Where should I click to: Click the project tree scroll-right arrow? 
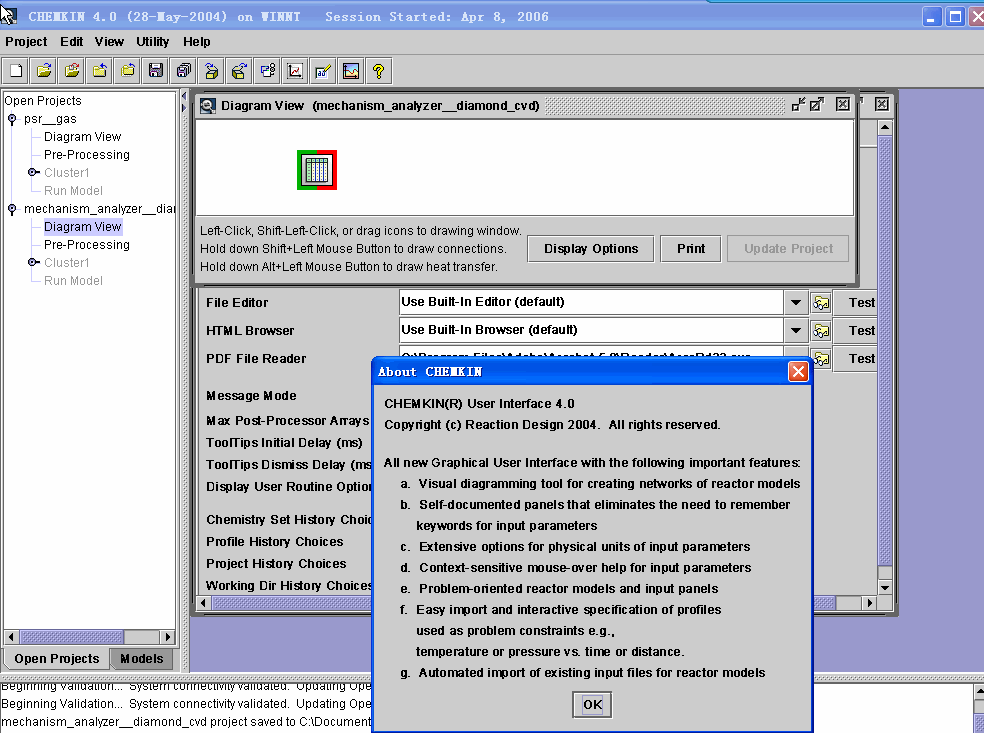click(x=168, y=637)
